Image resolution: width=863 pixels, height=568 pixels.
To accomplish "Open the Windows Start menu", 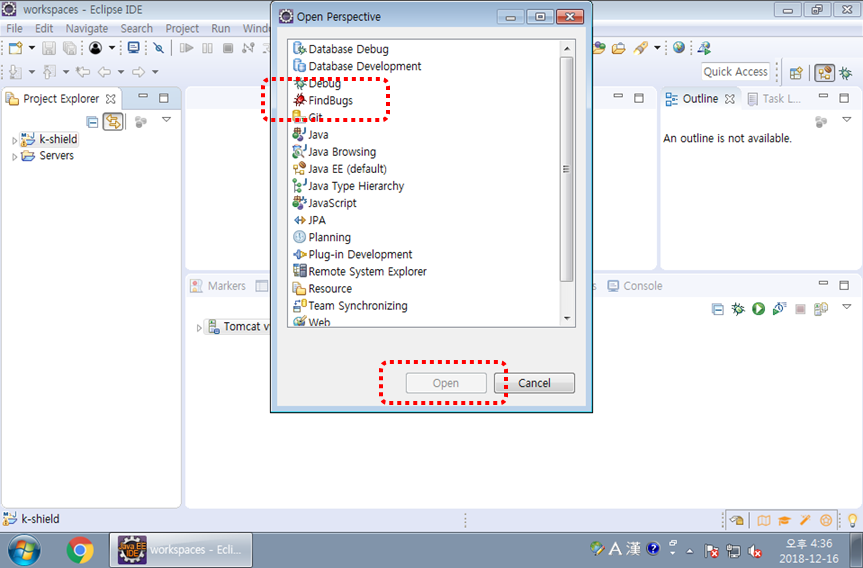I will (24, 550).
